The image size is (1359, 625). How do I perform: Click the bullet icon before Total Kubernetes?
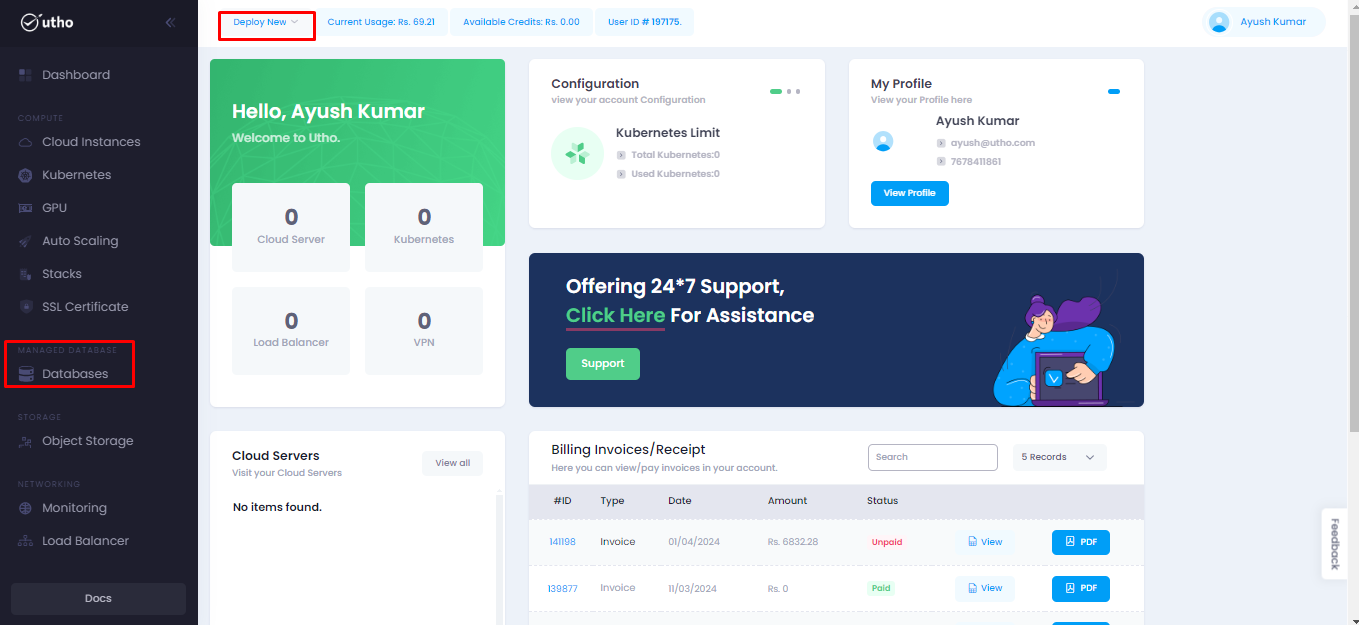pos(621,155)
